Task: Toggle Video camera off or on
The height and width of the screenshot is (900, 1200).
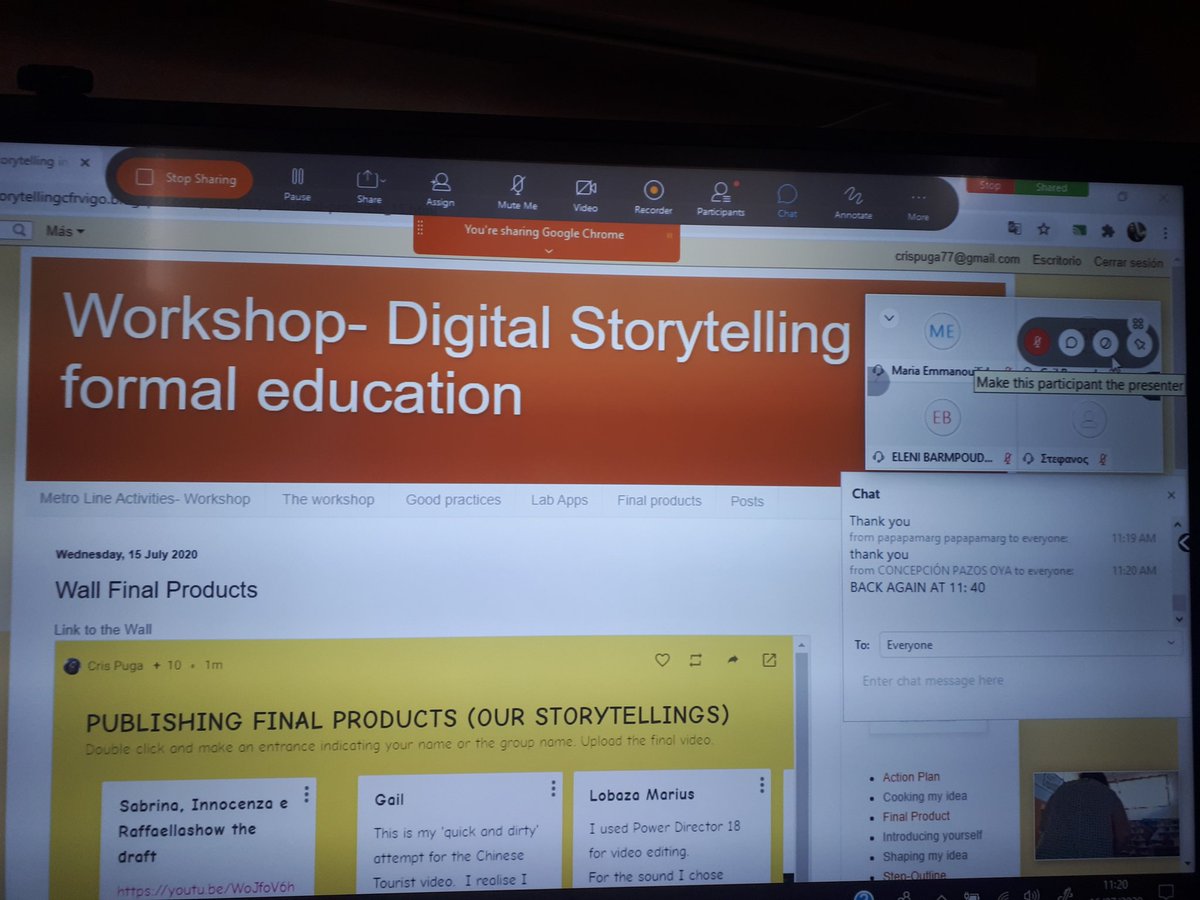Action: (586, 193)
